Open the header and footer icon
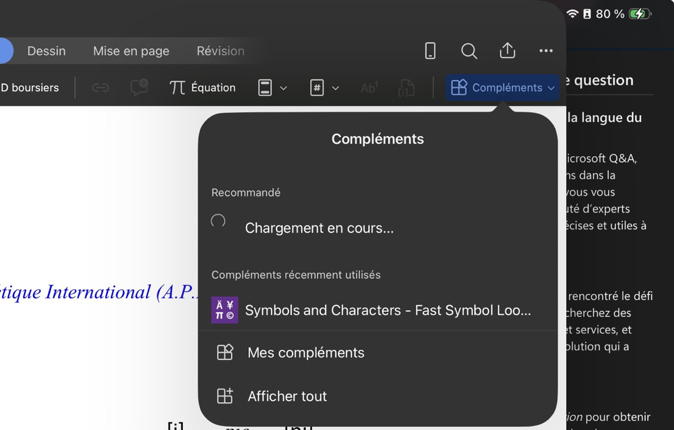Viewport: 674px width, 430px height. (265, 88)
